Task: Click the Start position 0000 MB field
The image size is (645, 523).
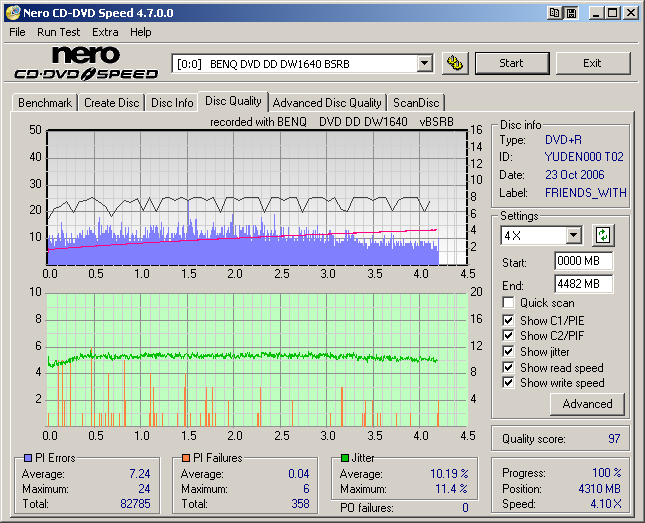Action: 584,261
